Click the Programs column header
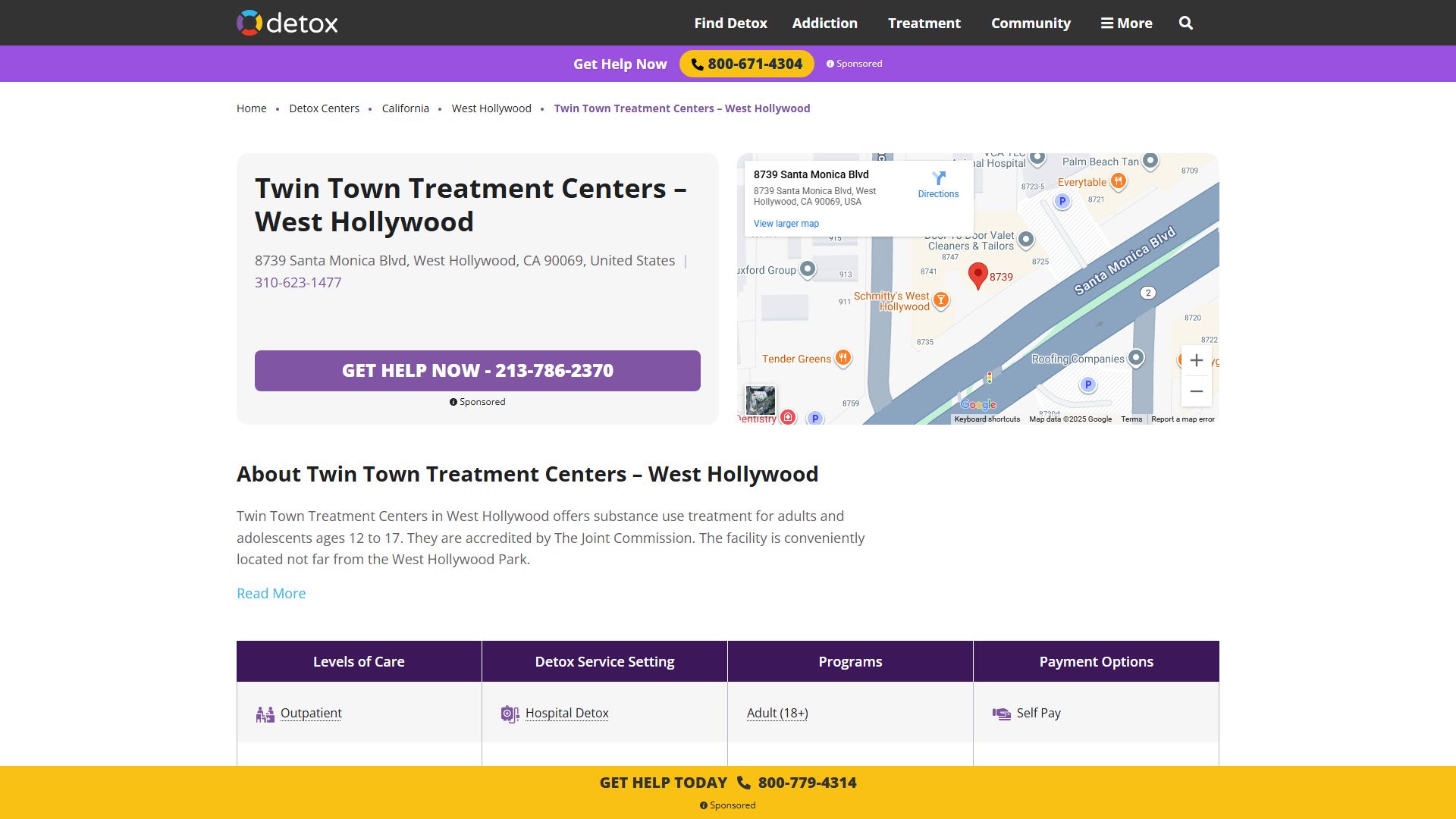The width and height of the screenshot is (1456, 819). 850,661
